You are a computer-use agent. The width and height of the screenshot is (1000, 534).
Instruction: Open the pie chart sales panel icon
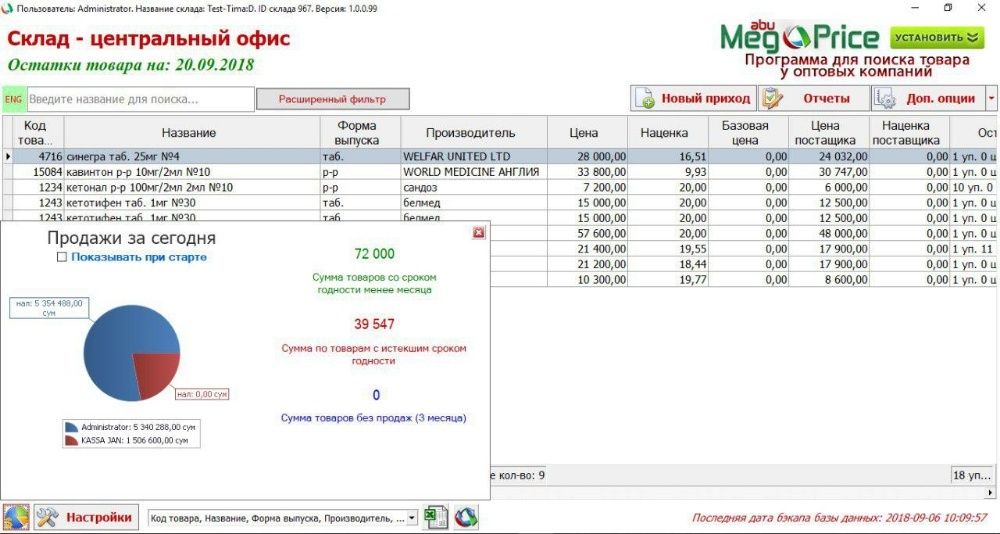coord(17,516)
